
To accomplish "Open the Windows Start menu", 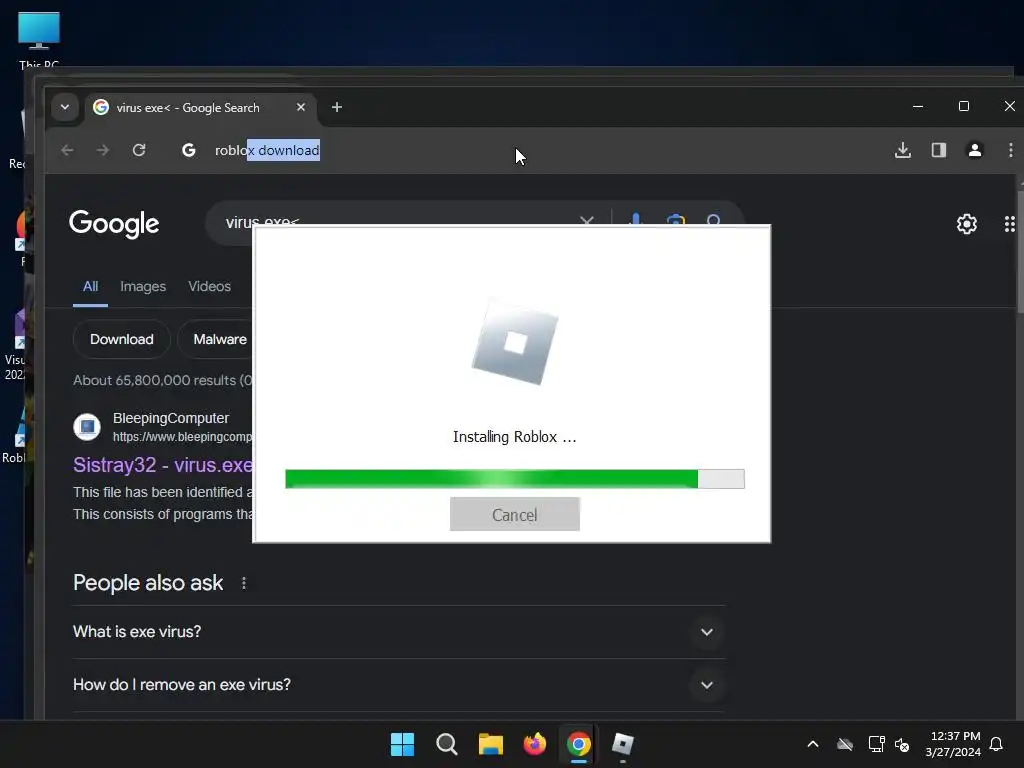I will (x=402, y=744).
